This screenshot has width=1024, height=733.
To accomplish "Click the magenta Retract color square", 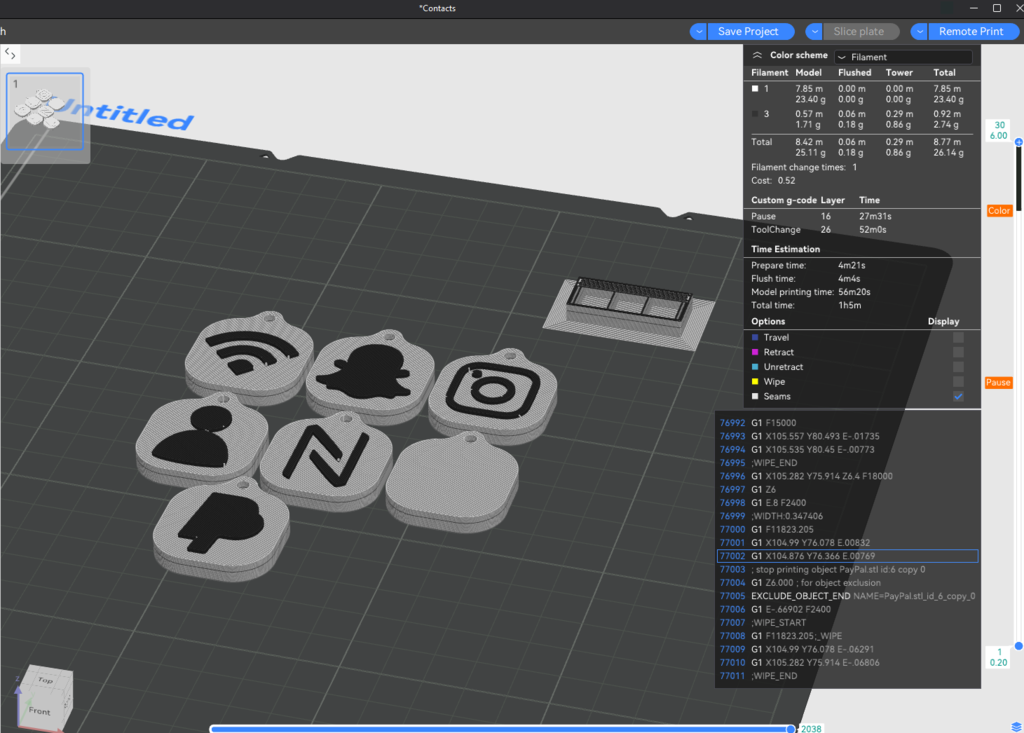I will click(755, 352).
